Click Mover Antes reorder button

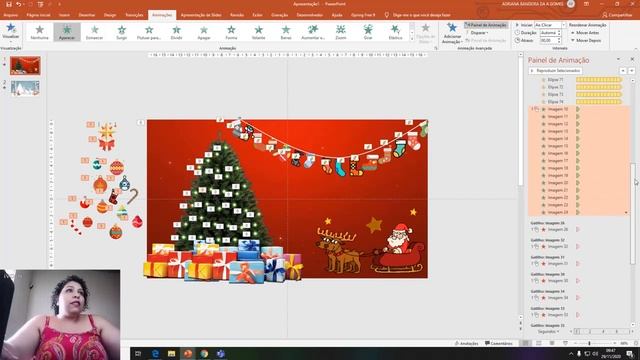[585, 33]
